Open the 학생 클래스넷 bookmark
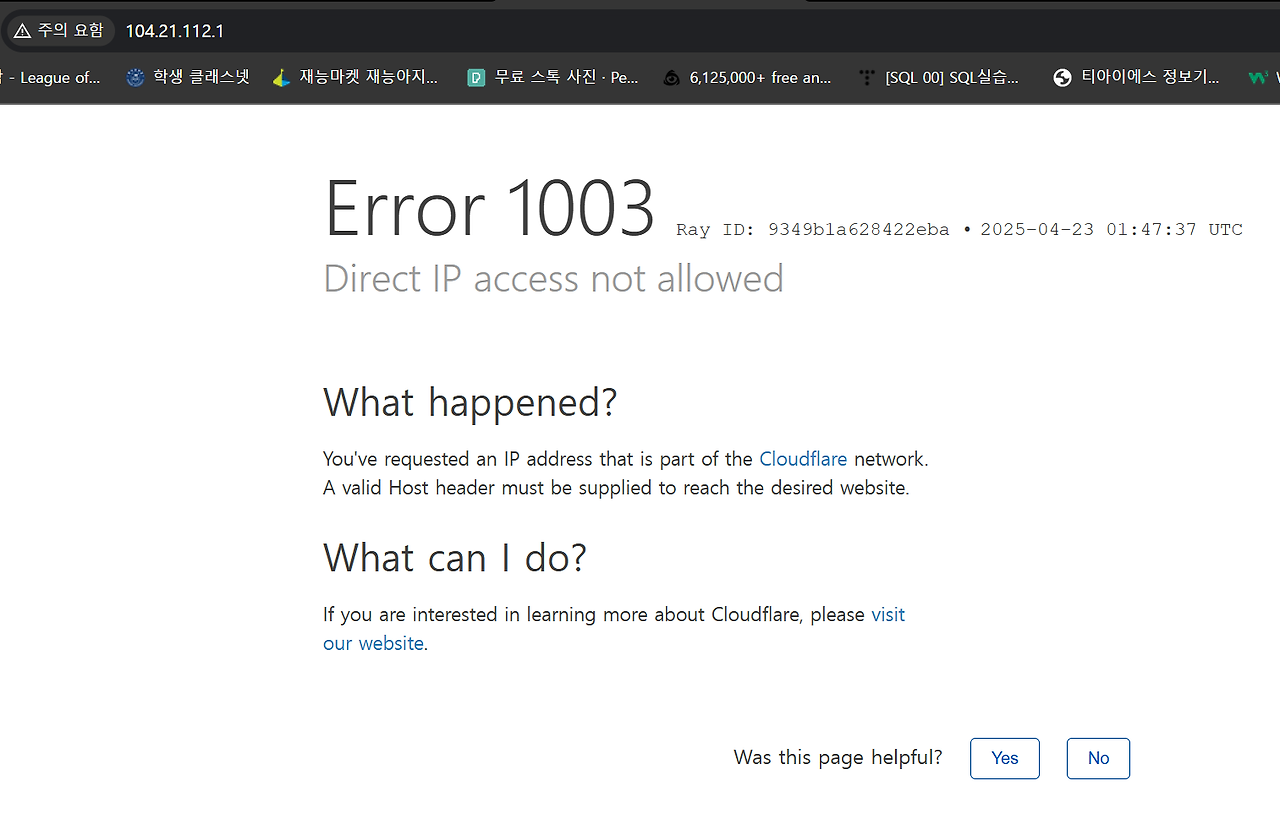1280x819 pixels. point(187,77)
